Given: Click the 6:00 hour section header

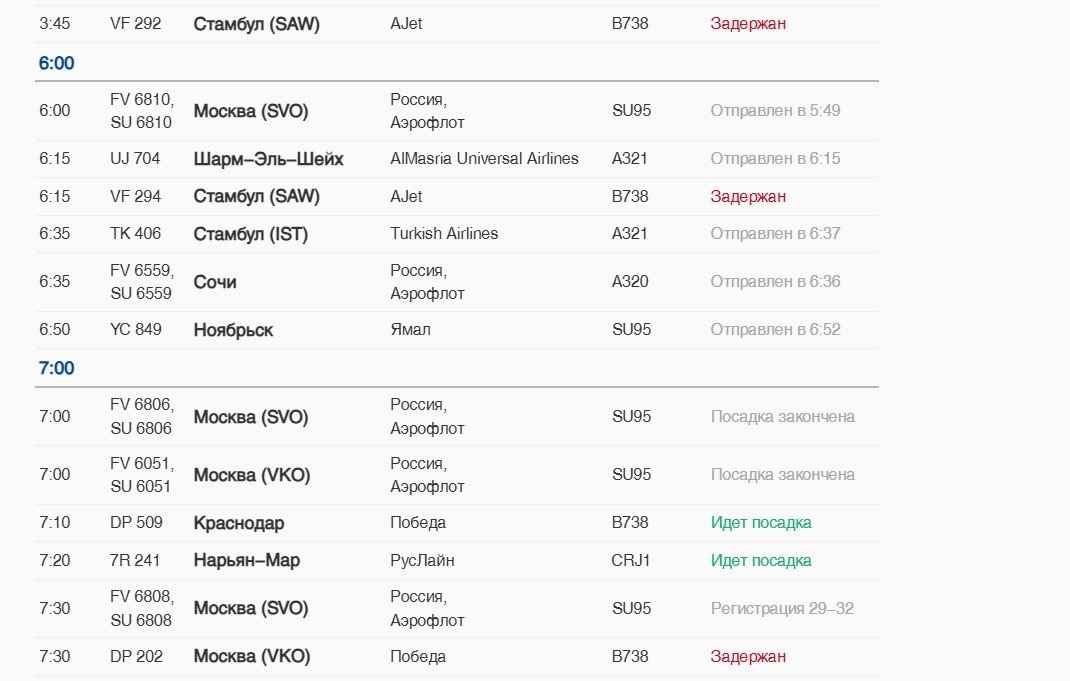Looking at the screenshot, I should [x=57, y=63].
